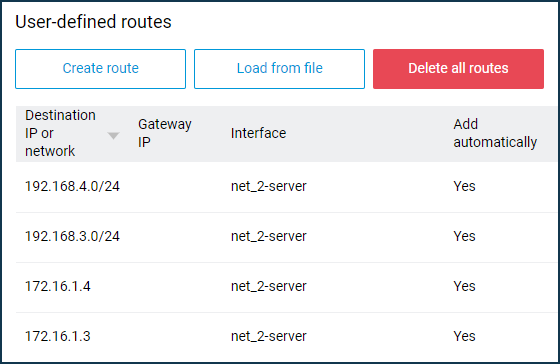Click the Add automatically column header
Image resolution: width=560 pixels, height=364 pixels.
(x=495, y=133)
